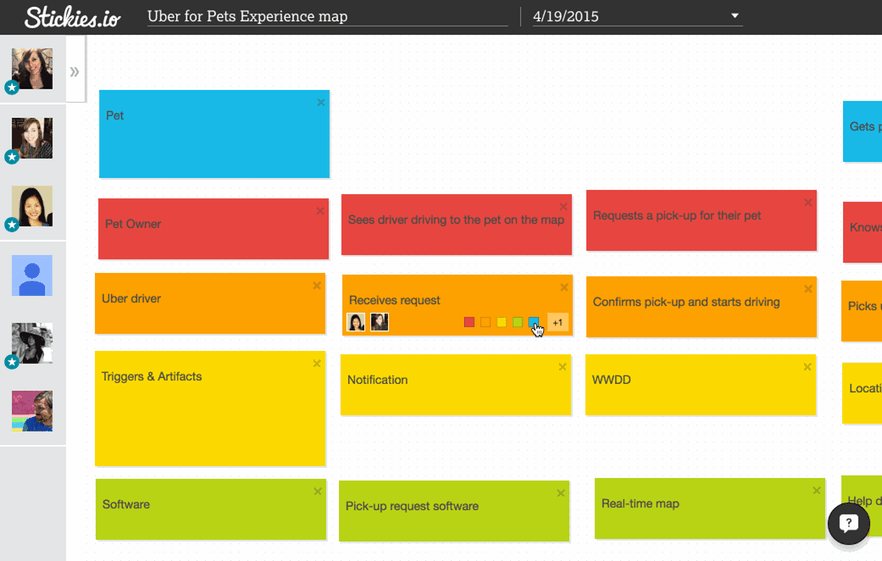Delete the yellow WWDD sticky note
The width and height of the screenshot is (882, 561).
click(x=808, y=367)
